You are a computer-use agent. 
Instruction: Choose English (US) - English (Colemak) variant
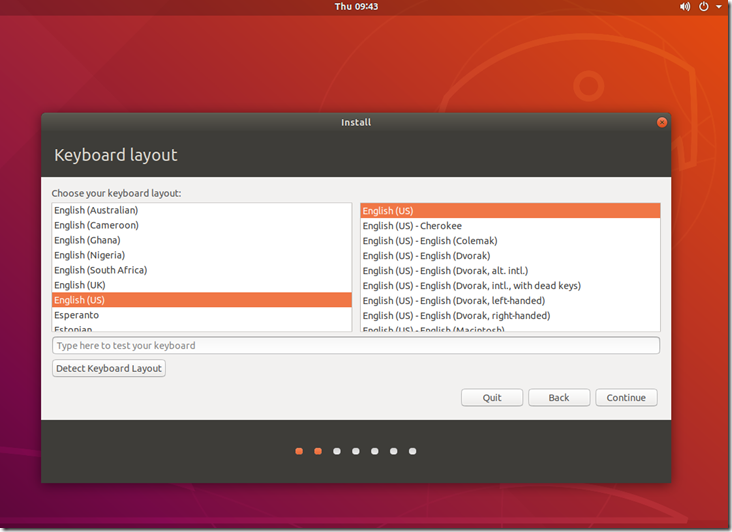510,241
